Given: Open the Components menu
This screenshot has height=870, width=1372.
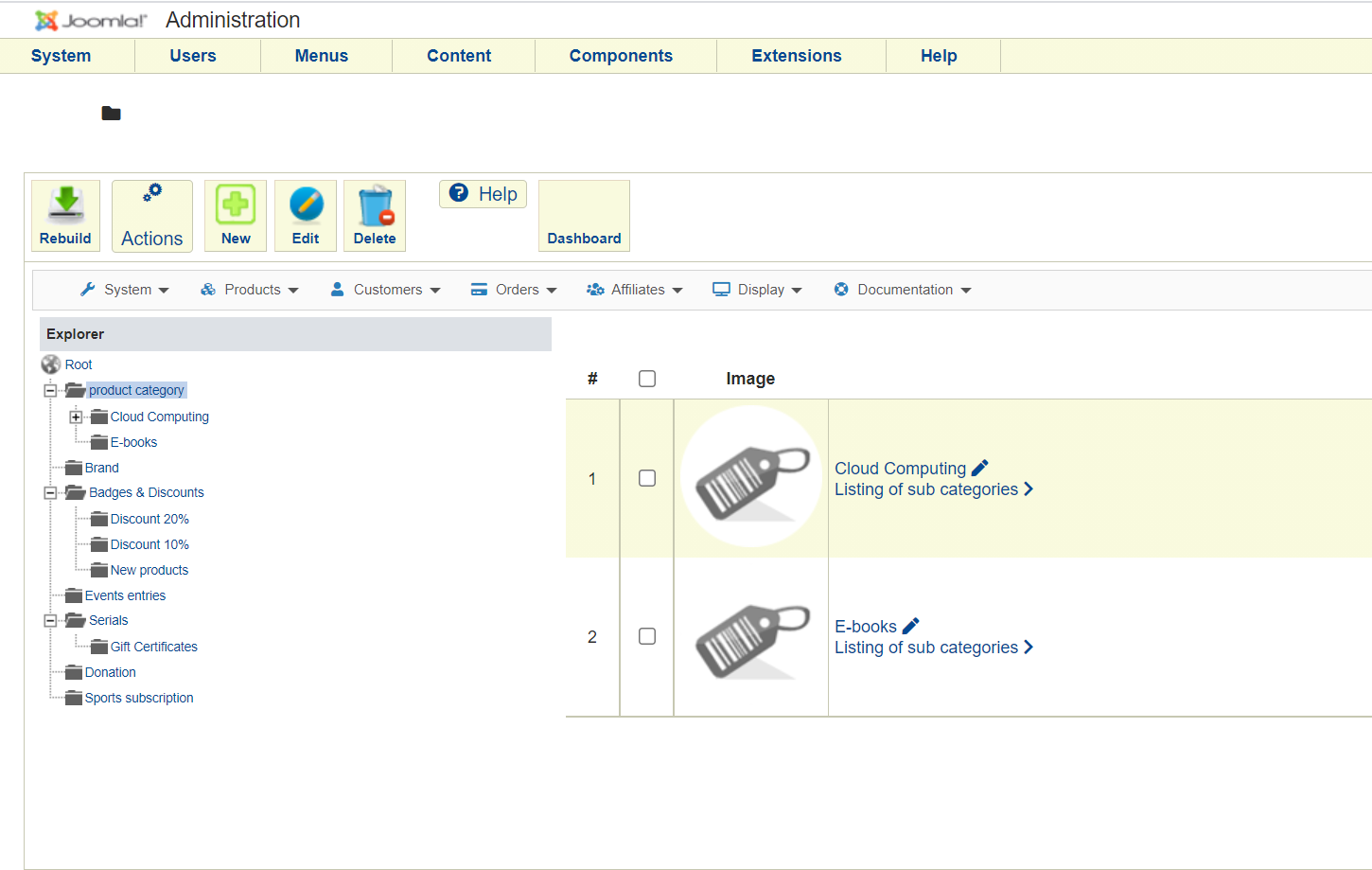Looking at the screenshot, I should pyautogui.click(x=621, y=56).
